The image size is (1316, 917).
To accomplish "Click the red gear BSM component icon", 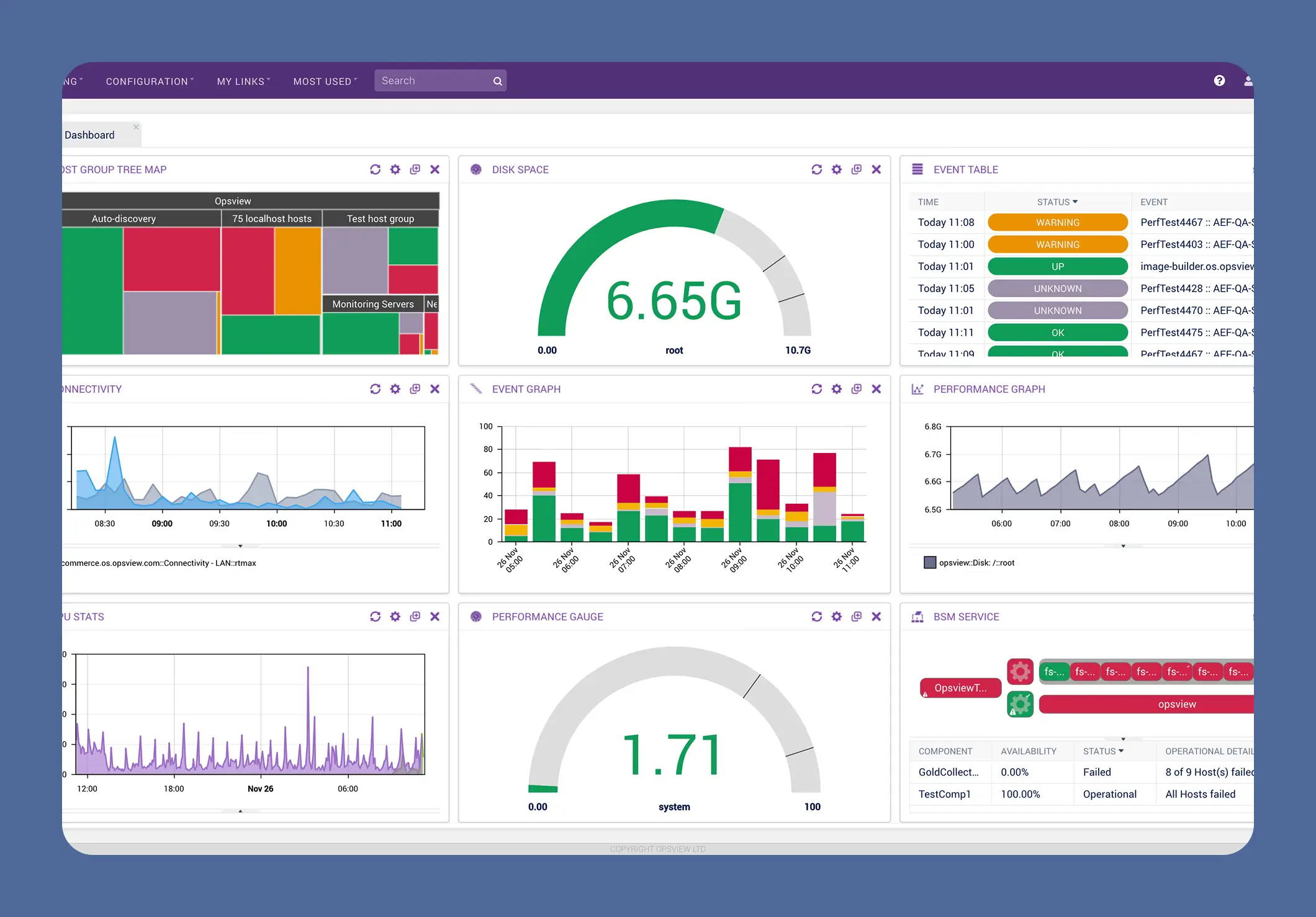I will click(x=1020, y=671).
